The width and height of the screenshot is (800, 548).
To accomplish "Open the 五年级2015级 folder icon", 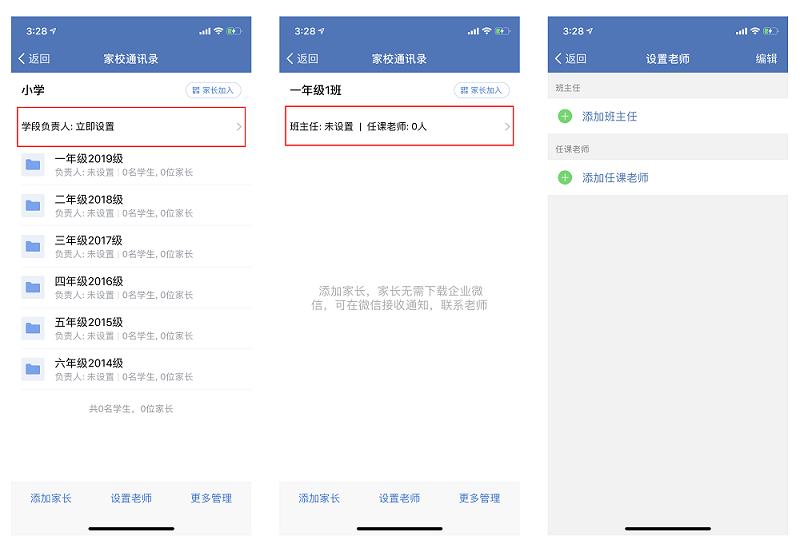I will 33,328.
